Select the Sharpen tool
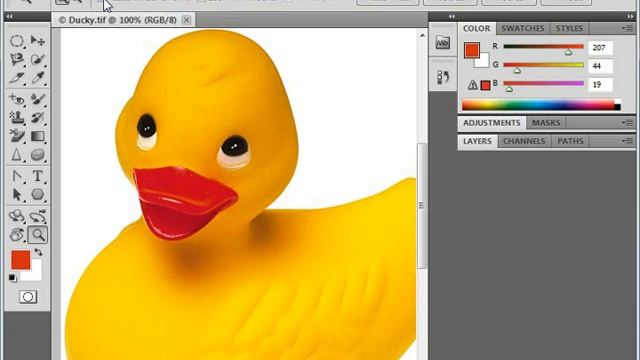The height and width of the screenshot is (360, 640). (x=17, y=155)
